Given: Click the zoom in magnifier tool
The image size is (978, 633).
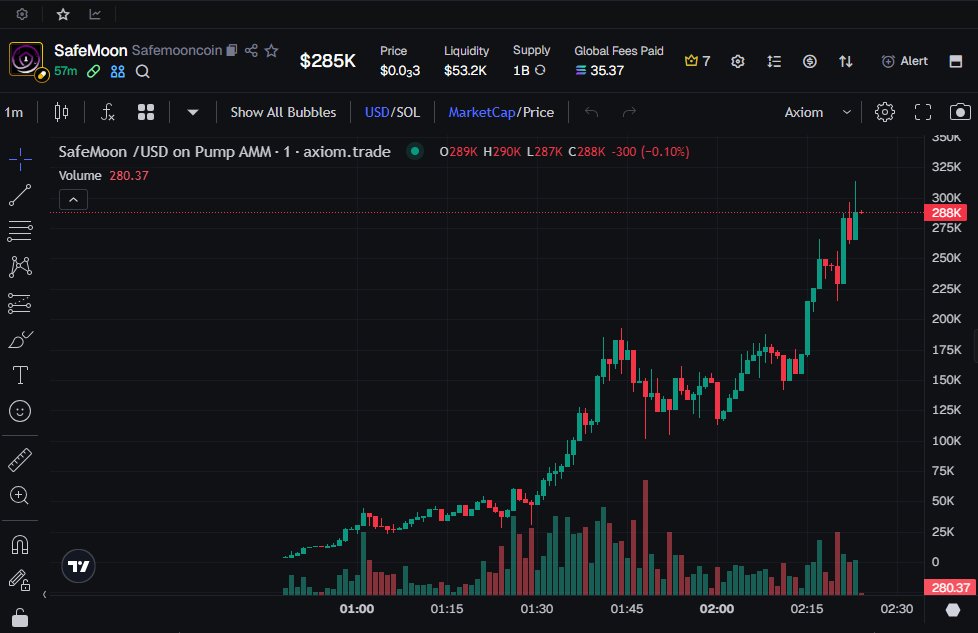Looking at the screenshot, I should [20, 495].
